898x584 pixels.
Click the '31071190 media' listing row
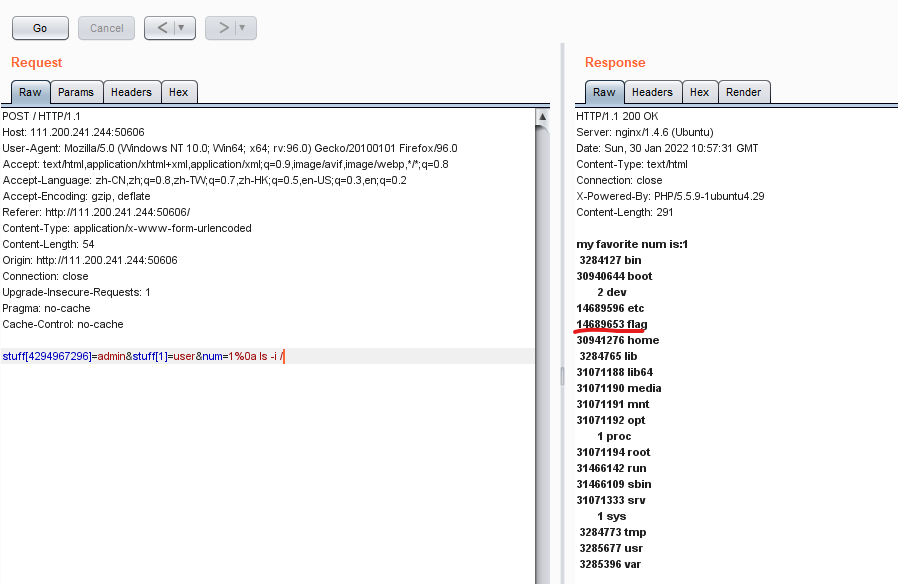click(619, 389)
